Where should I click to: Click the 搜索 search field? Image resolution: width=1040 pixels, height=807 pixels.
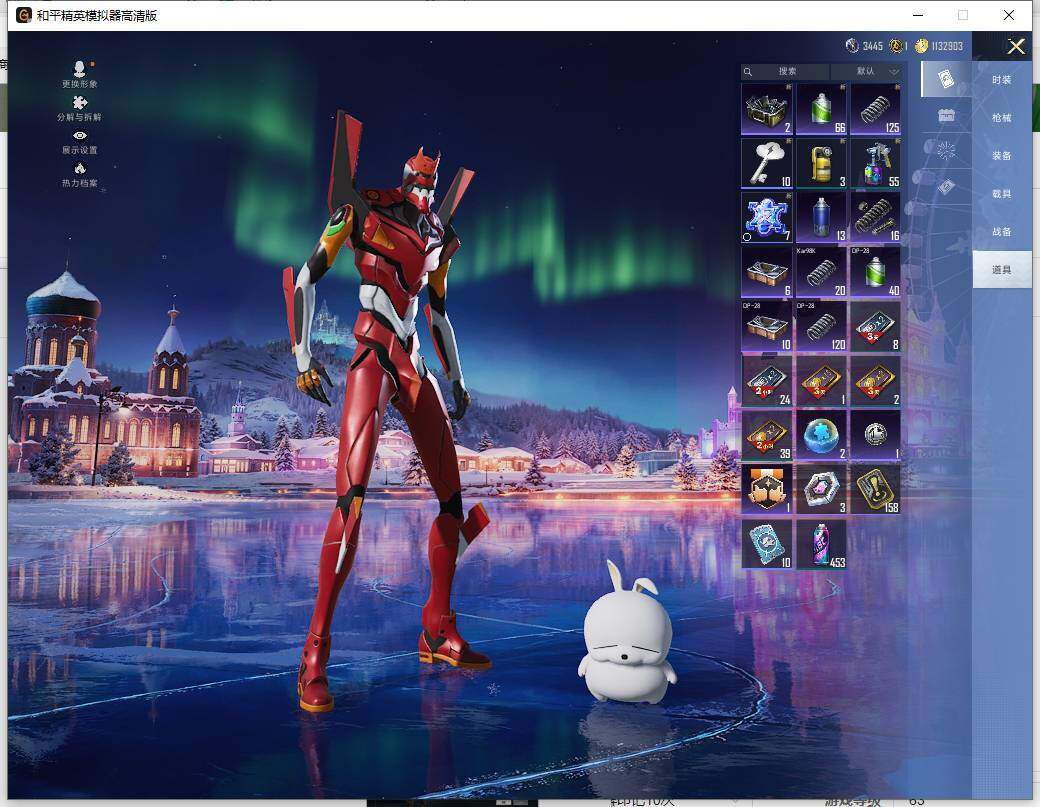[787, 72]
